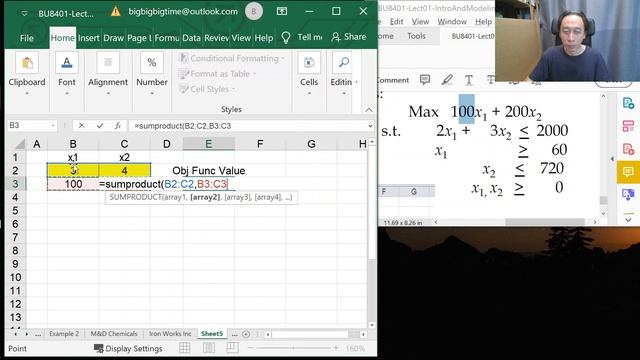Switch to the View ribbon tab in Excel
This screenshot has width=640, height=360.
pyautogui.click(x=241, y=38)
